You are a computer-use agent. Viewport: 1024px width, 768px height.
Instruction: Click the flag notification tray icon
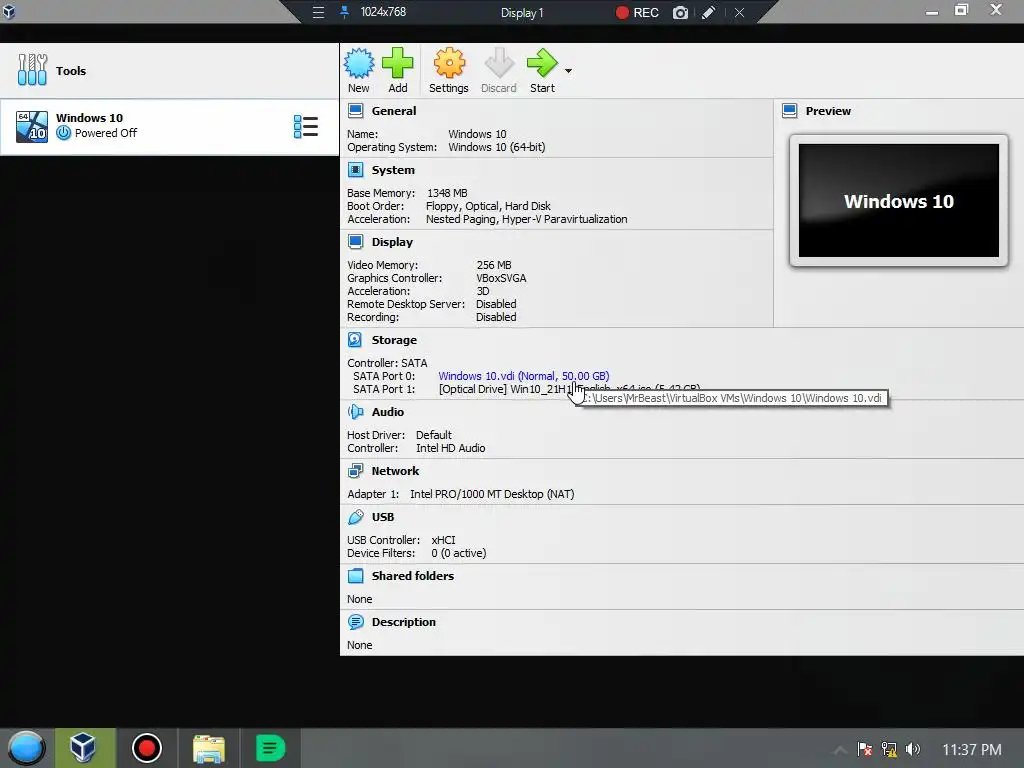click(865, 749)
